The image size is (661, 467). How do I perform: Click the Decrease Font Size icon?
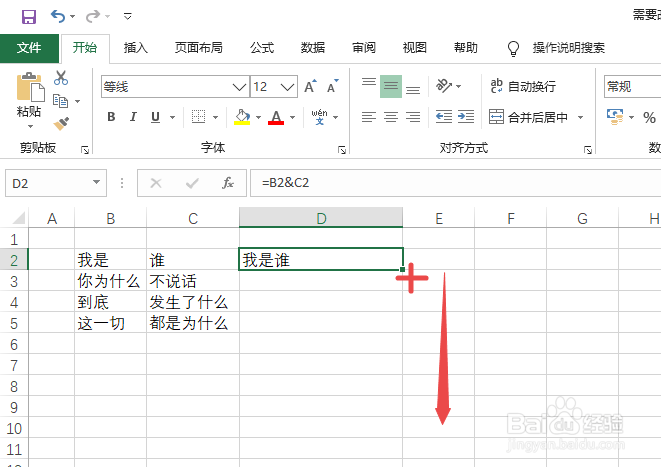(333, 86)
